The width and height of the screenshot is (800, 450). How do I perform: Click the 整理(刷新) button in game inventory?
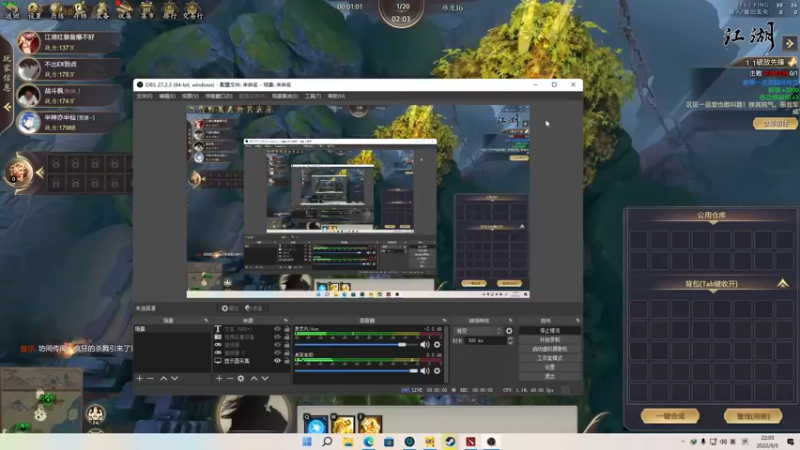[x=753, y=416]
